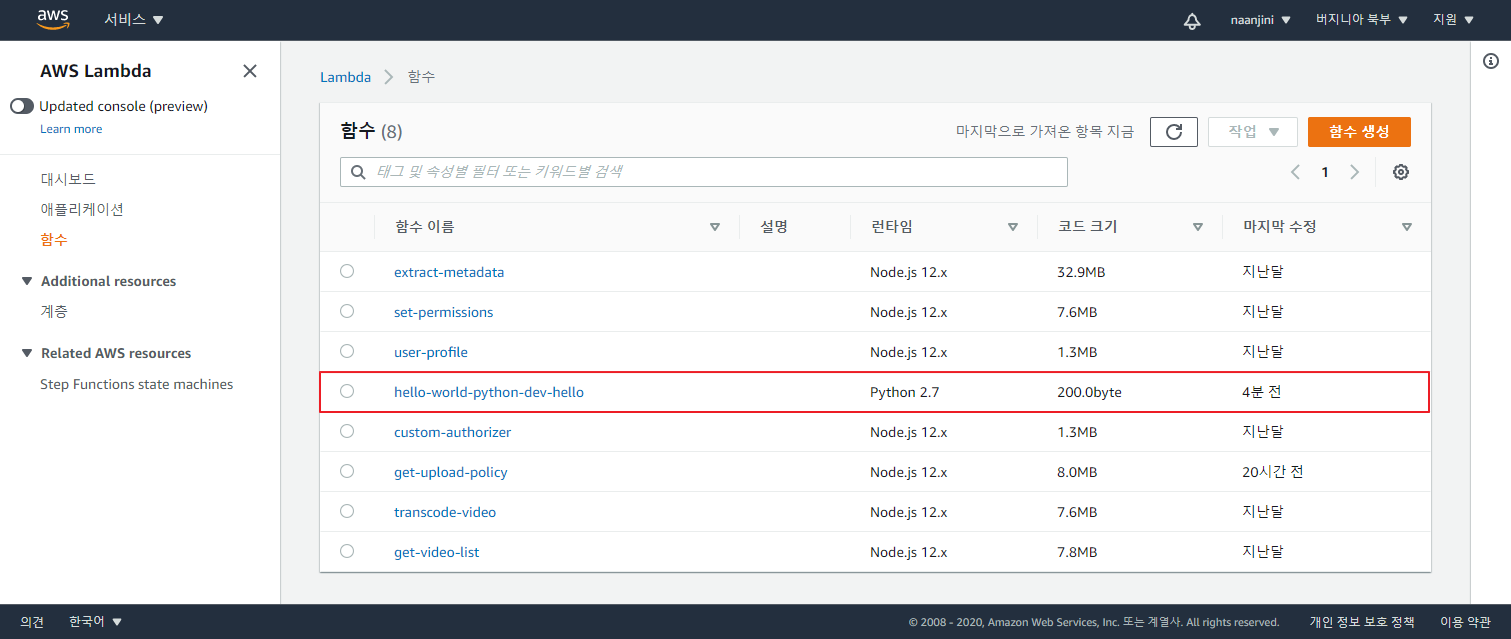Click 32.9MB code size cell
Image resolution: width=1511 pixels, height=639 pixels.
(x=1081, y=272)
